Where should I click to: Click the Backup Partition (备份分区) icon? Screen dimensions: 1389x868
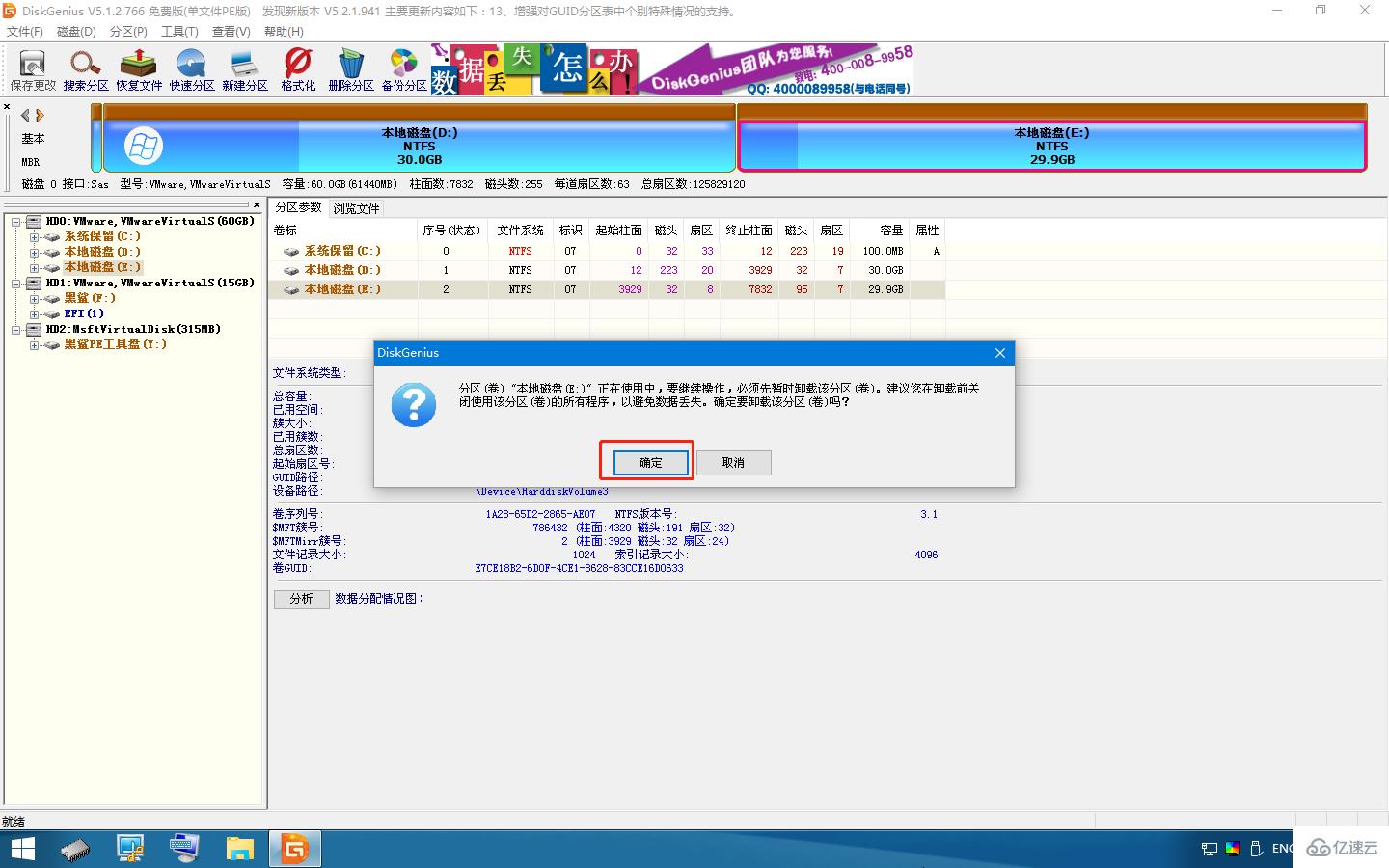click(x=404, y=69)
